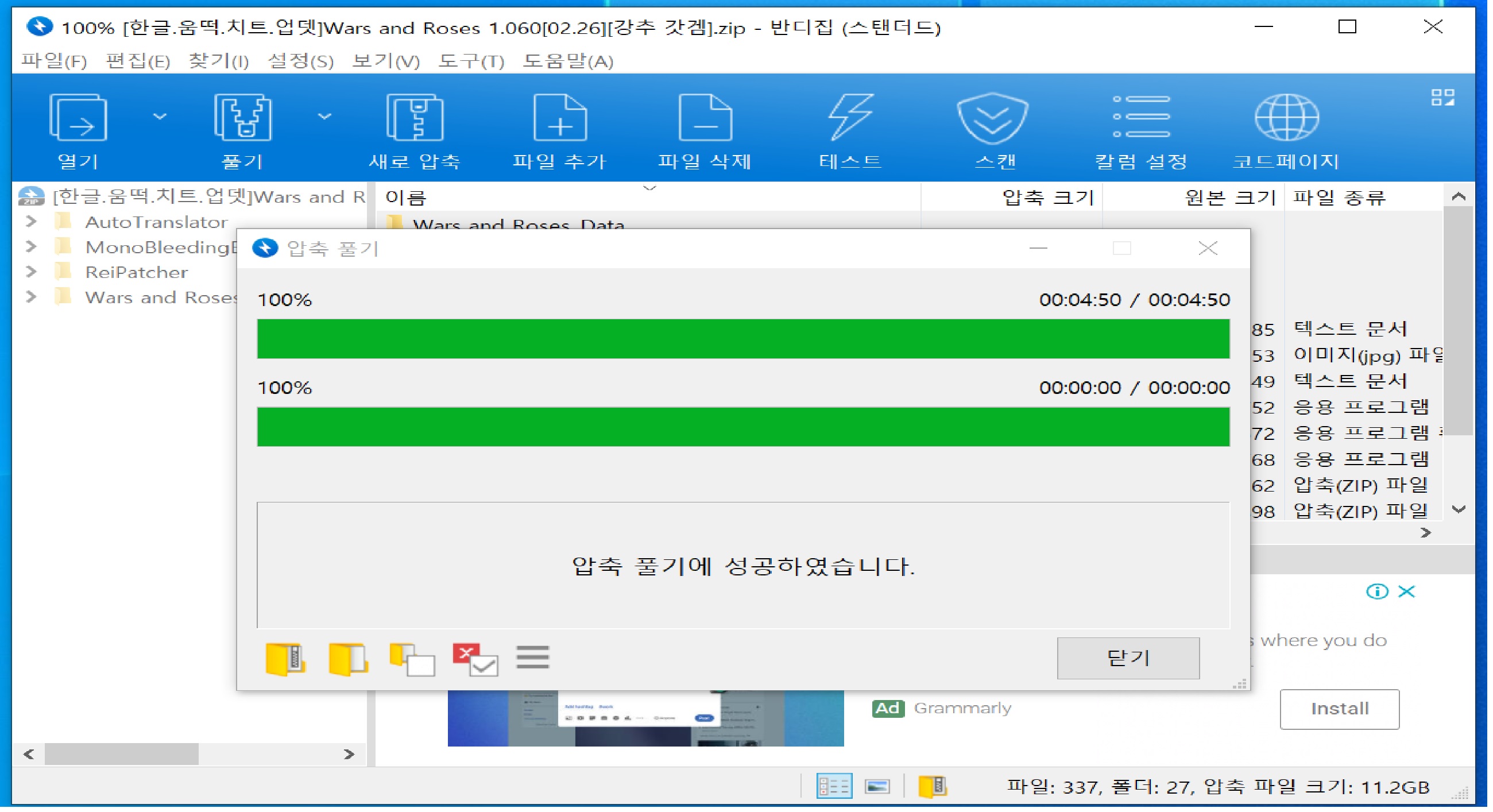
Task: Click the 열기 (Open) toolbar icon
Action: point(78,118)
